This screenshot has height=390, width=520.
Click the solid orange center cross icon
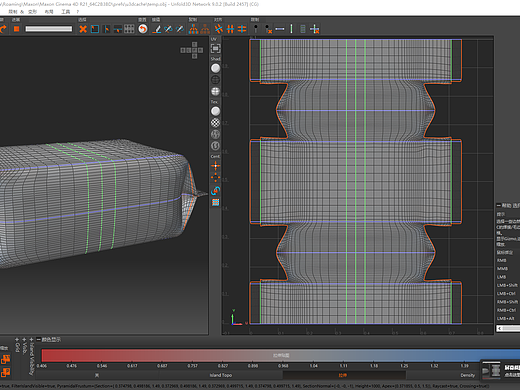pyautogui.click(x=216, y=166)
